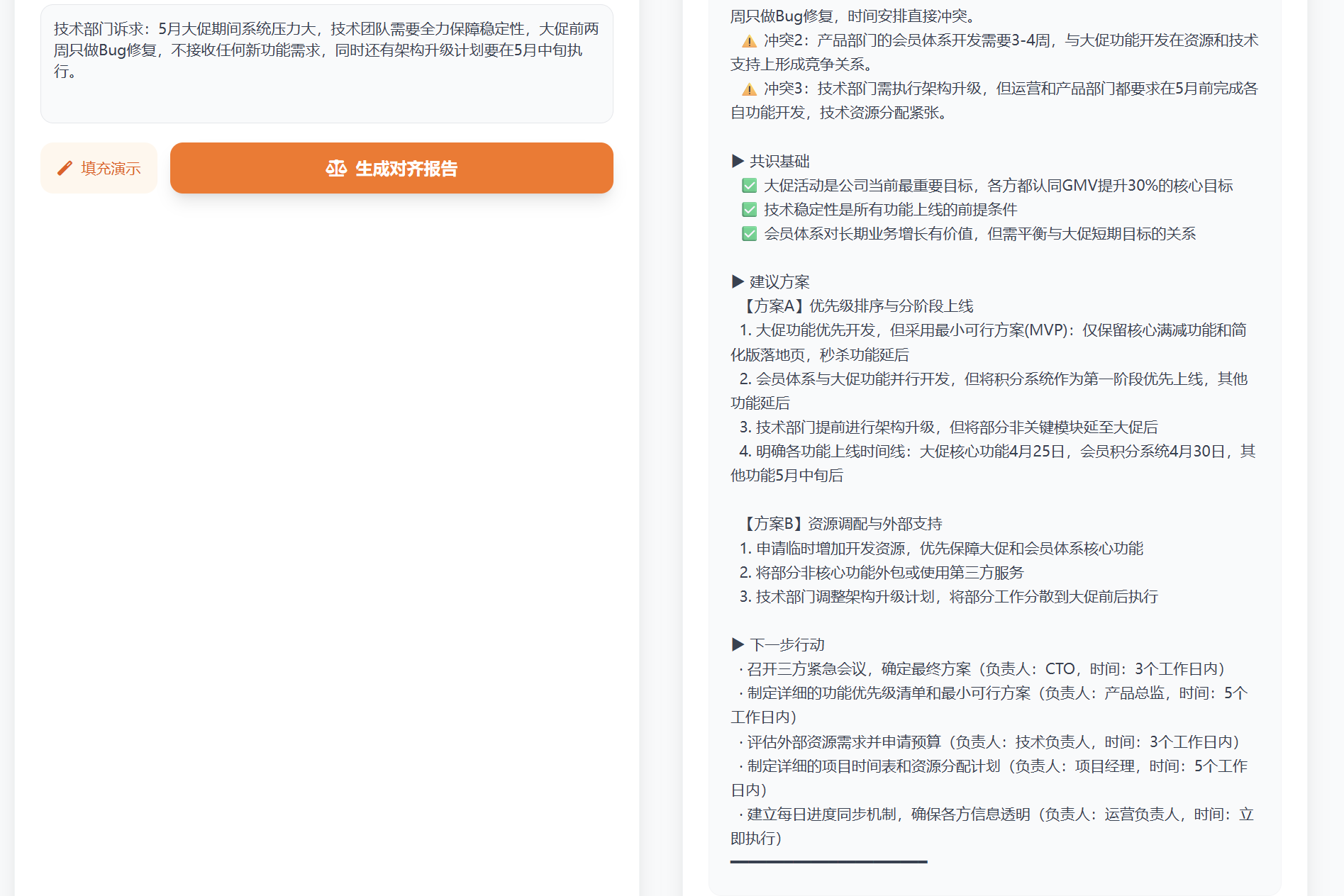Focus the 技术部门诉求 text input area
Screen dimensions: 1344x896
326,64
